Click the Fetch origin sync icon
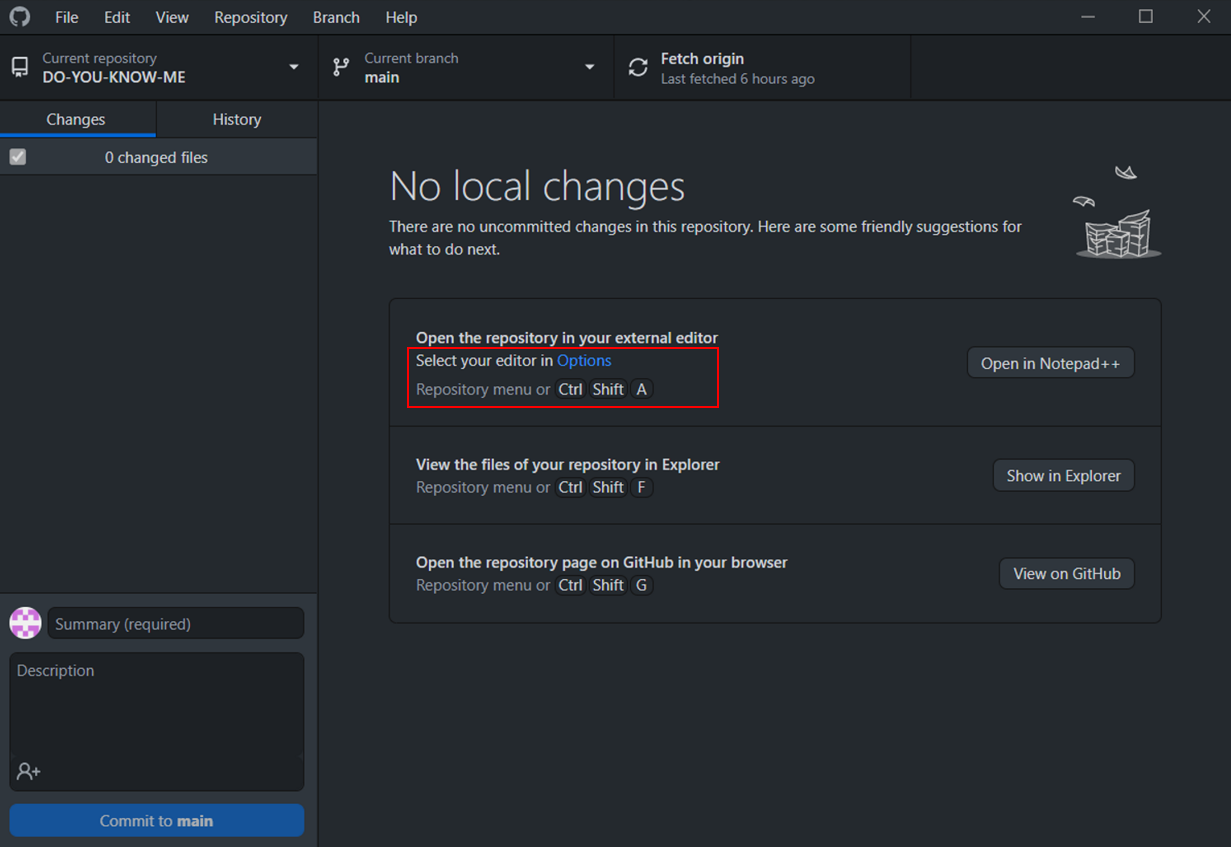This screenshot has height=847, width=1231. [x=638, y=68]
